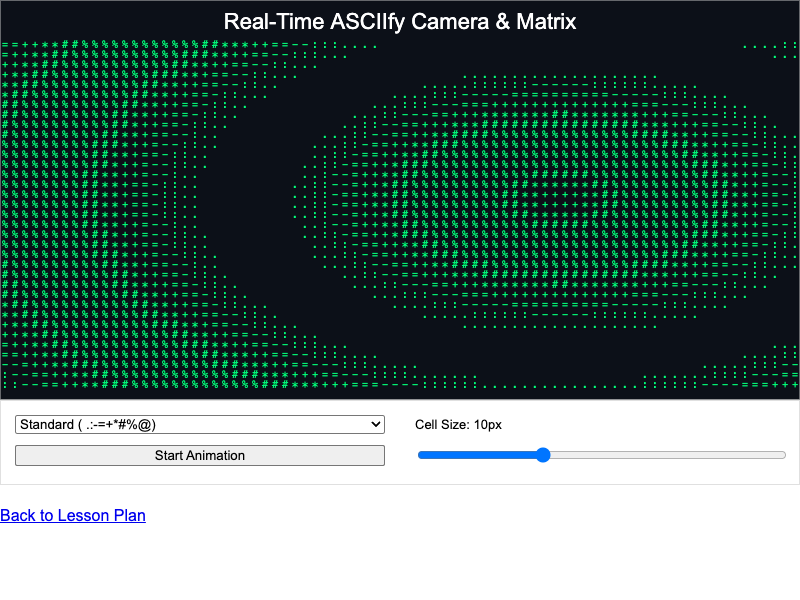Click the far right end of the Cell Size slider track
The image size is (800, 600).
pyautogui.click(x=783, y=455)
